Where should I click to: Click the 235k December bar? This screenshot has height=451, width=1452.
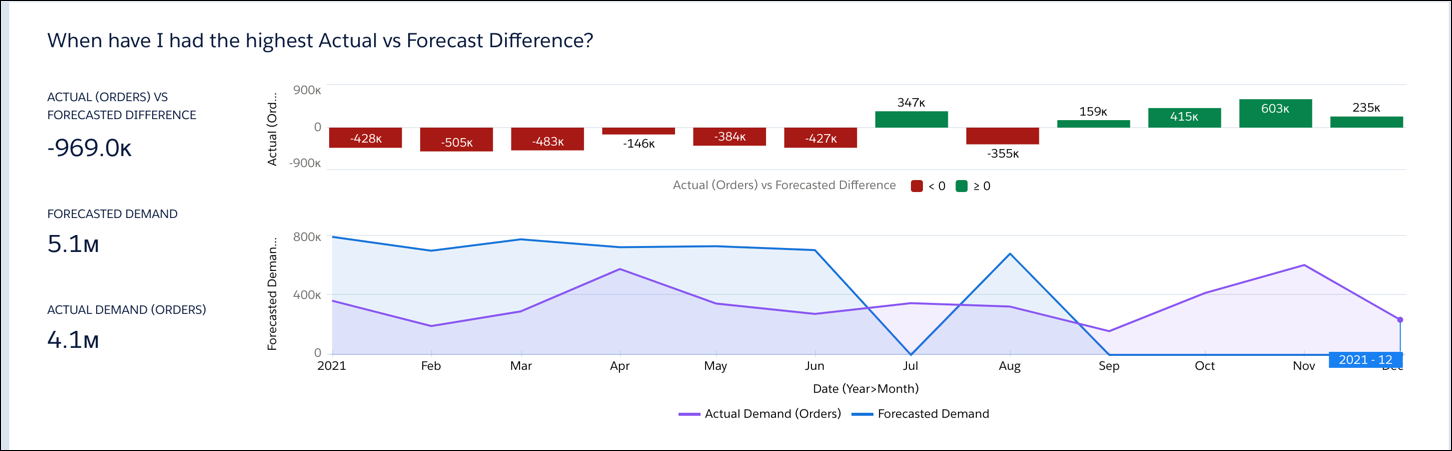[x=1366, y=122]
